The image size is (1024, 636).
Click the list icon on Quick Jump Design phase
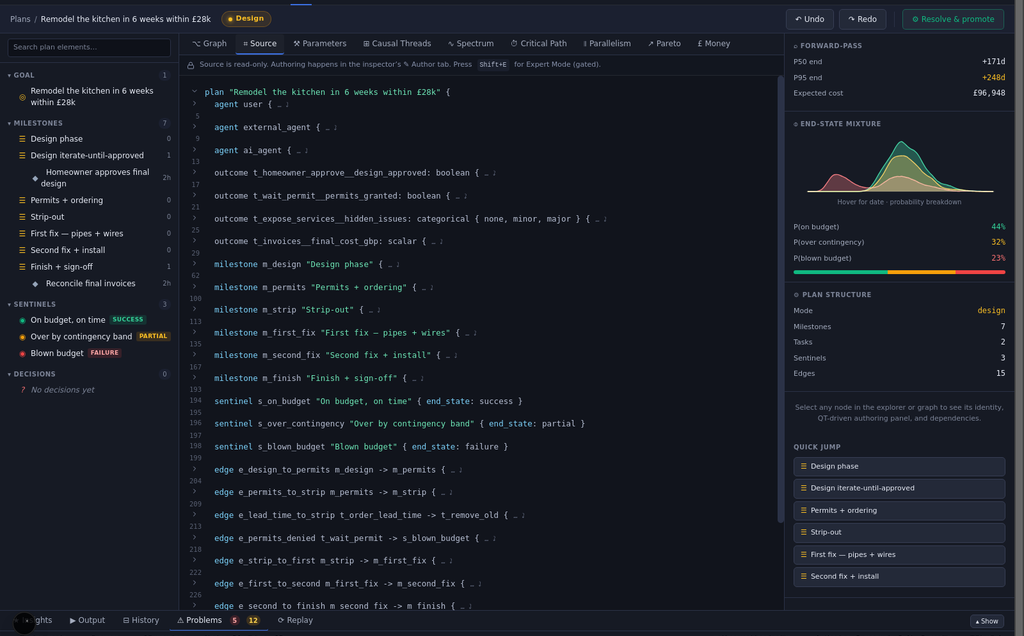803,466
